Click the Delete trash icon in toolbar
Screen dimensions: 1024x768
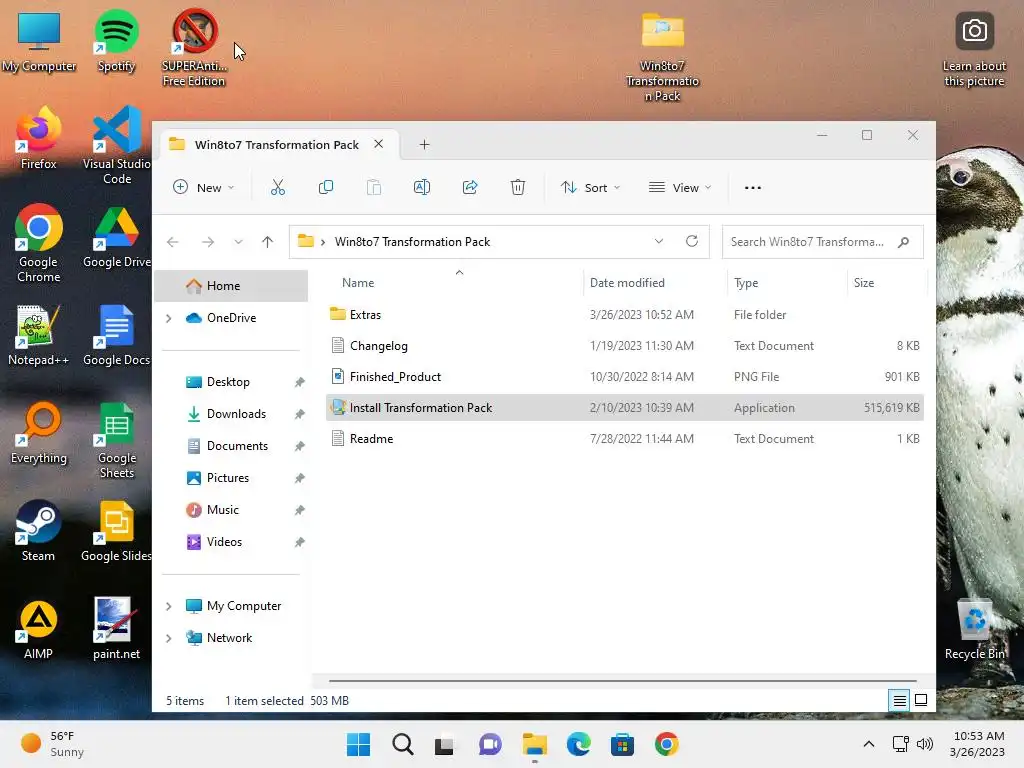click(517, 187)
